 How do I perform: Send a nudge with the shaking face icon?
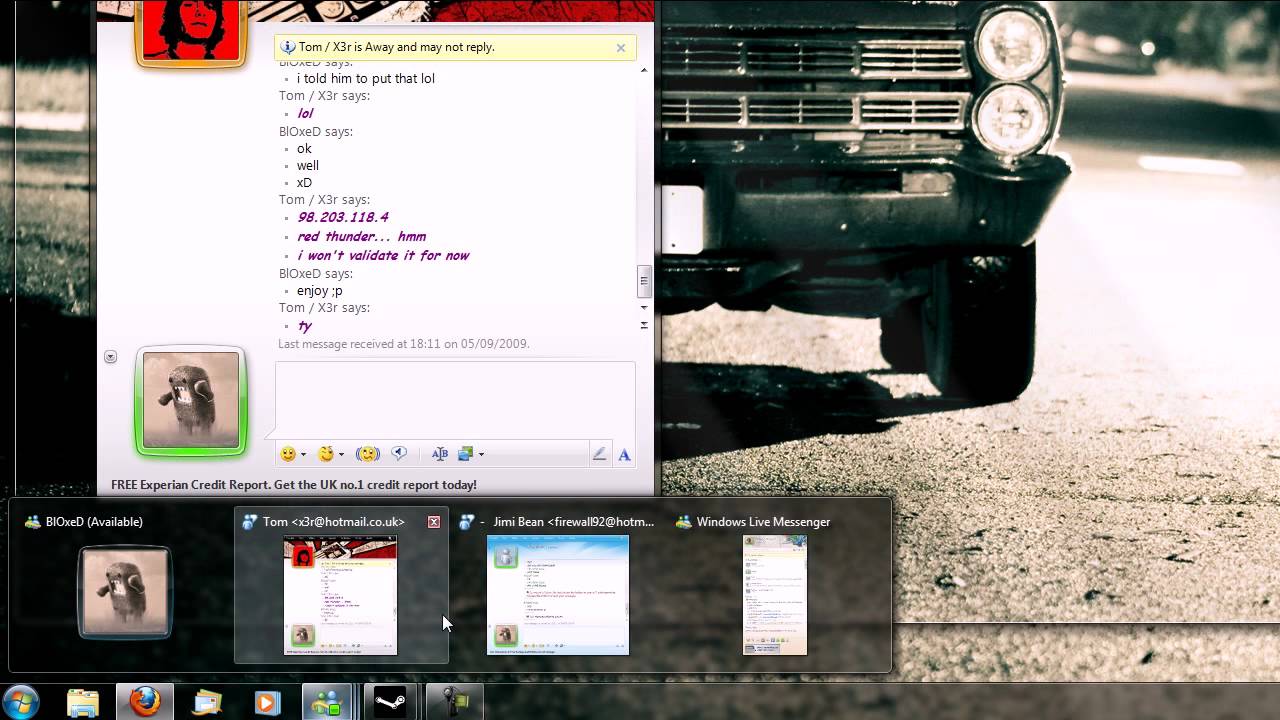click(367, 454)
